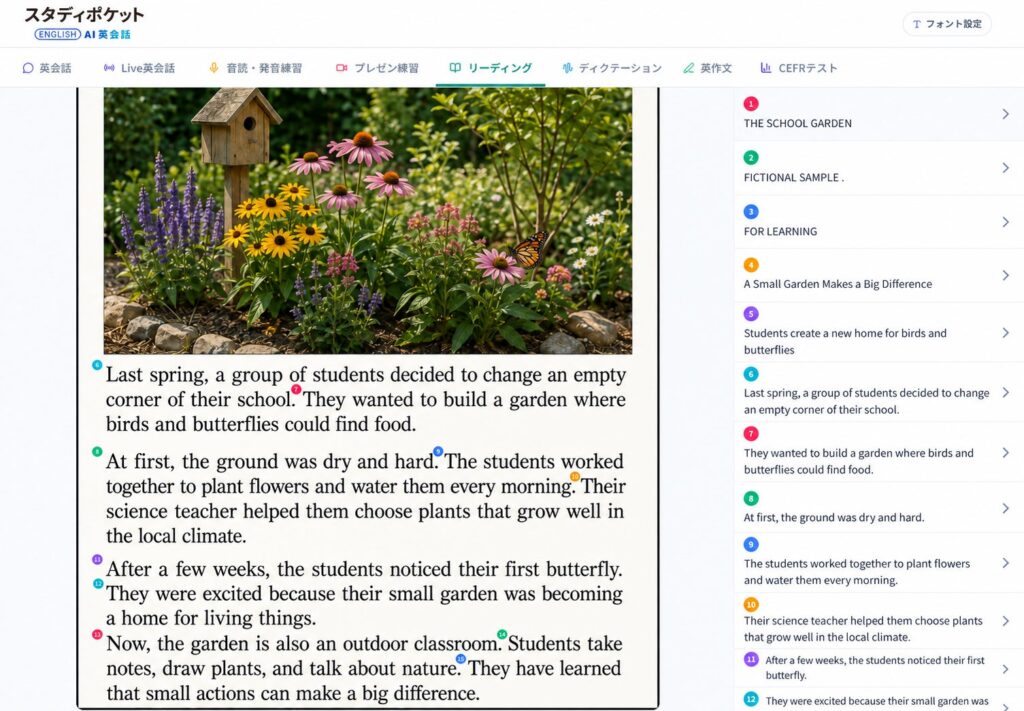Click the teal number 6 sidebar badge
Screen dimensions: 1024x711
751,374
